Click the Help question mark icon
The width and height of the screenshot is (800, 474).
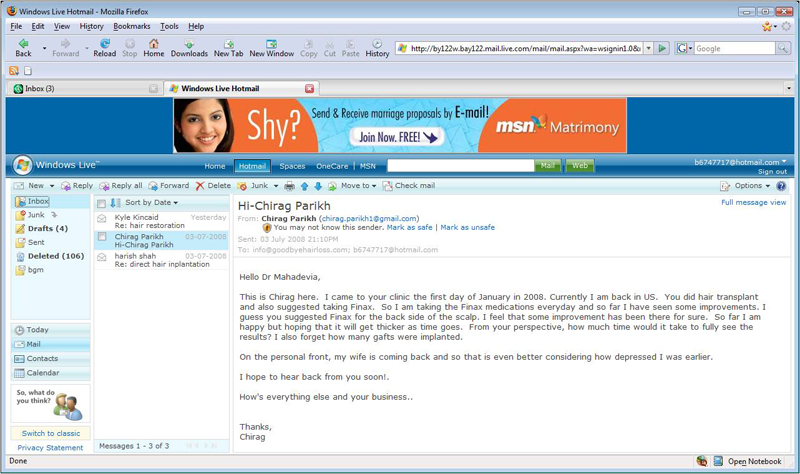(x=781, y=186)
